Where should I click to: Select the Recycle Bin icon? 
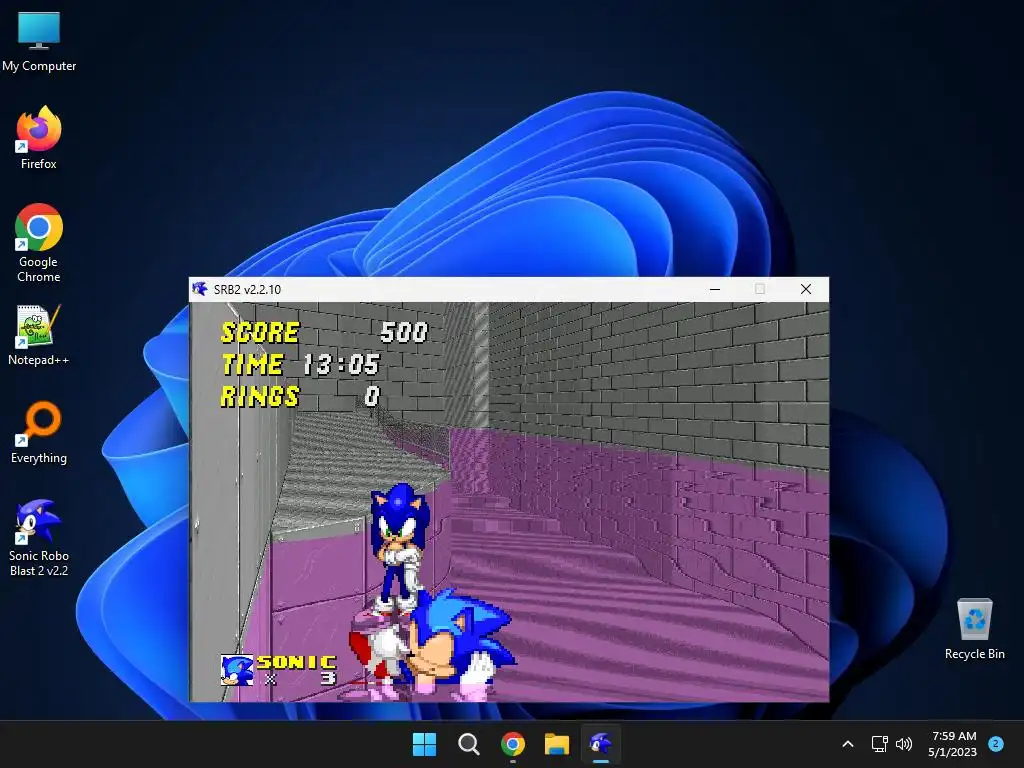974,629
